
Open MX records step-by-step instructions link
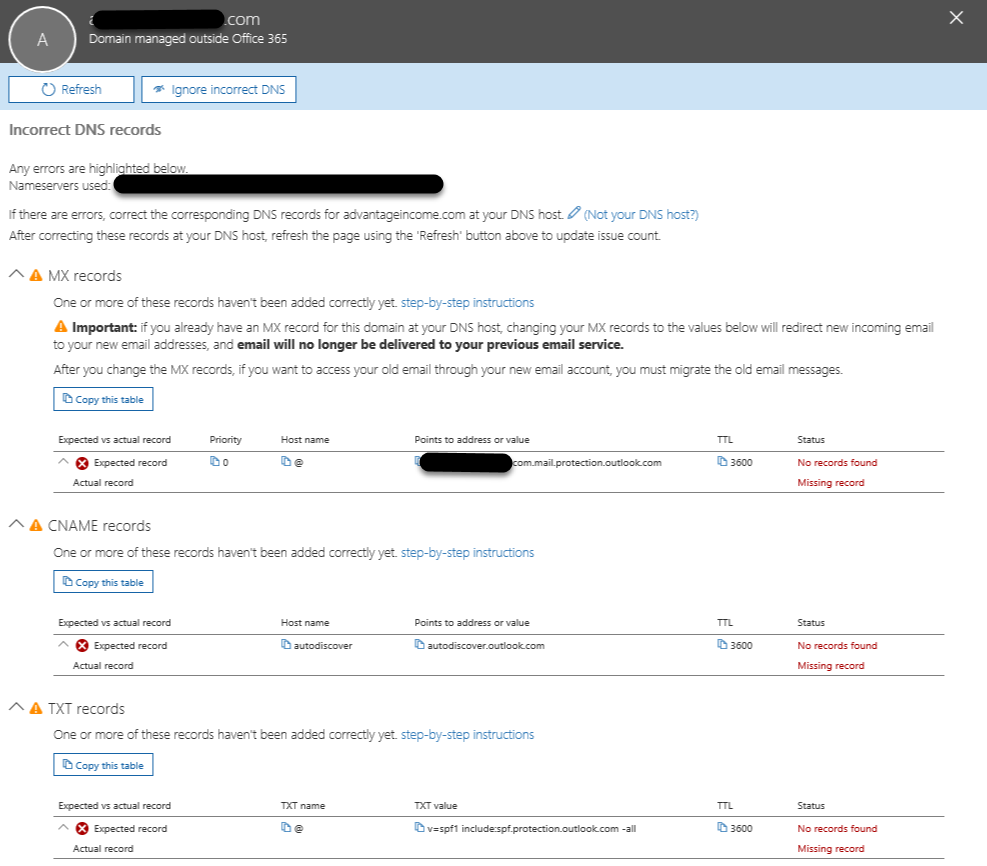pyautogui.click(x=467, y=303)
